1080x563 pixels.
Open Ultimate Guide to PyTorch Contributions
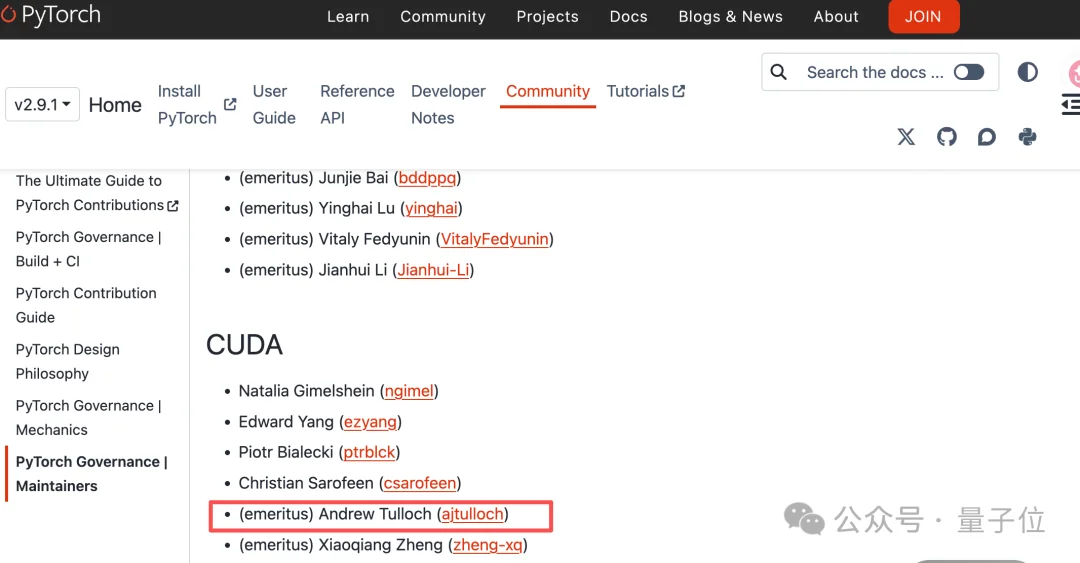[97, 193]
